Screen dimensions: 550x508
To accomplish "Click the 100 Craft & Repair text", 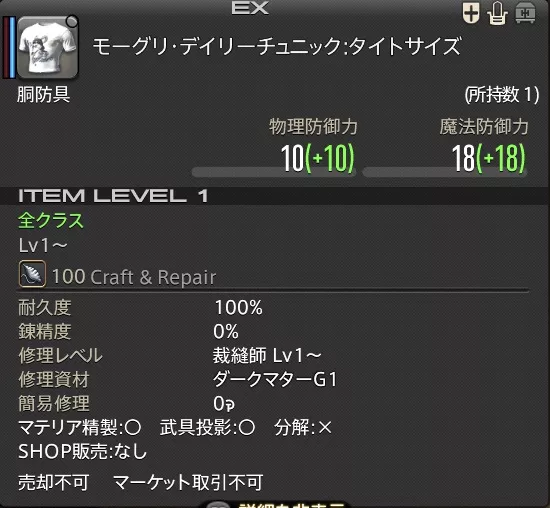I will tap(134, 277).
